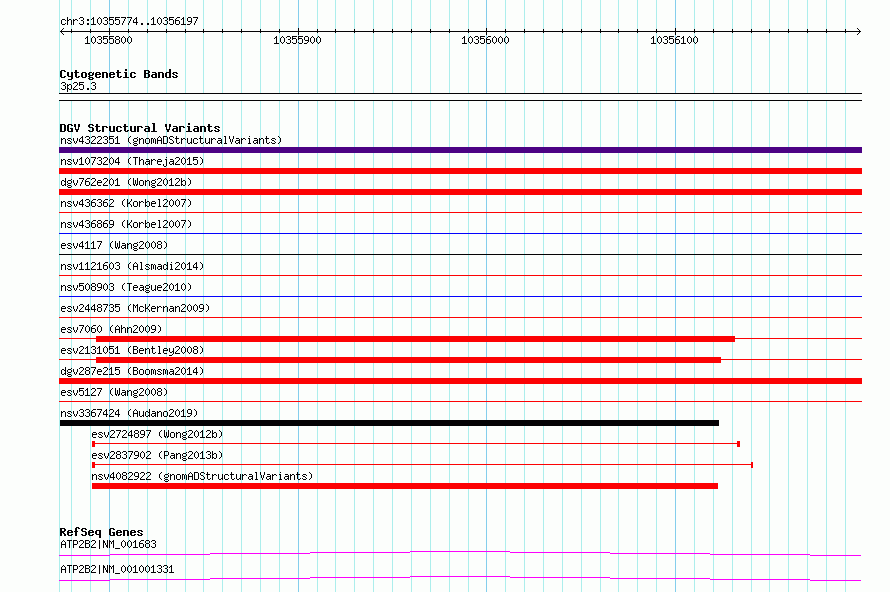This screenshot has width=890, height=592.
Task: Click the blue line under nsv508903
Action: point(460,296)
